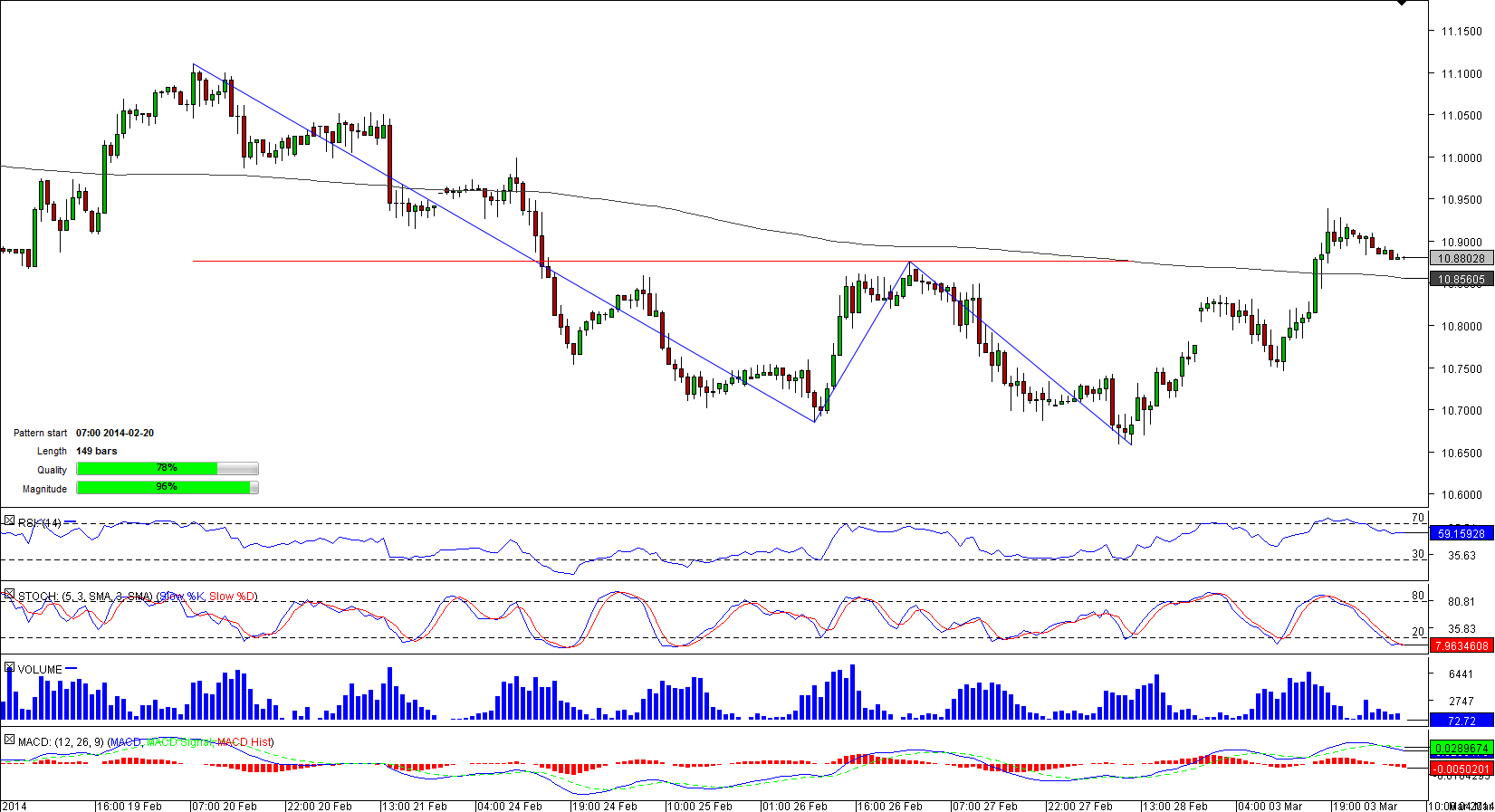Close the STOCH indicator panel
1495x812 pixels.
point(9,595)
